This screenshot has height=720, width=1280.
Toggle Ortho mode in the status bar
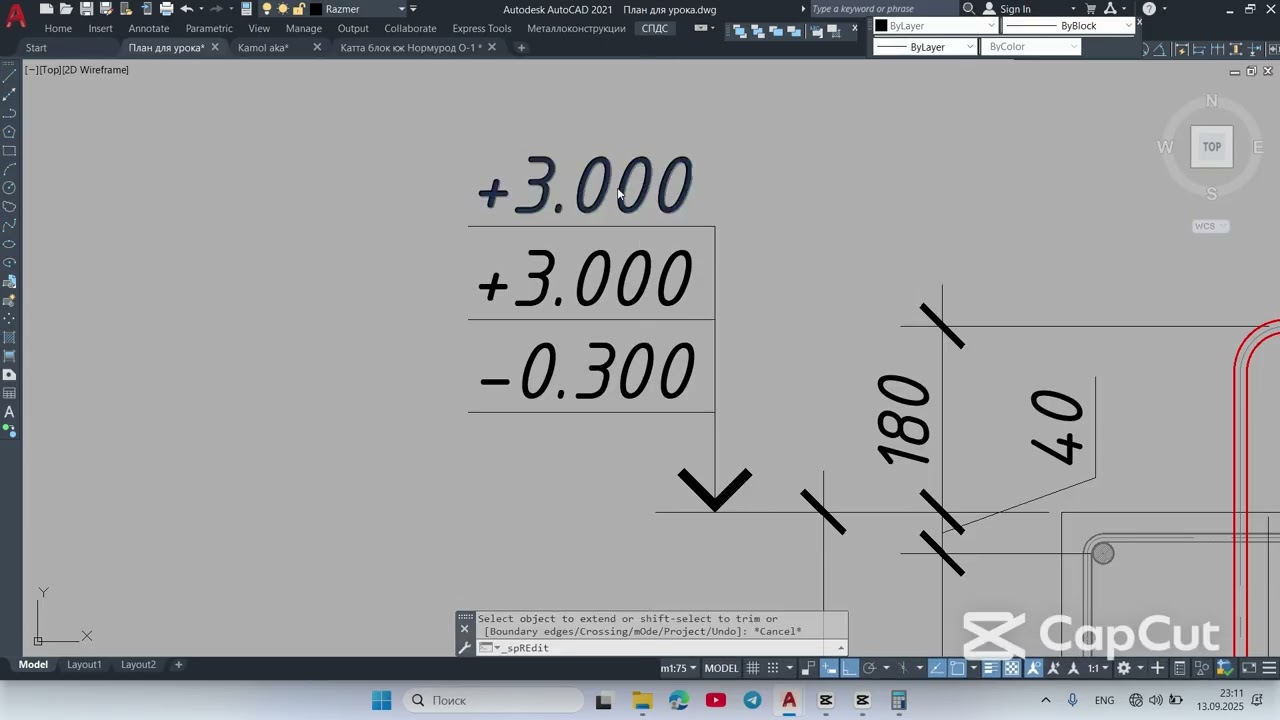pos(851,668)
